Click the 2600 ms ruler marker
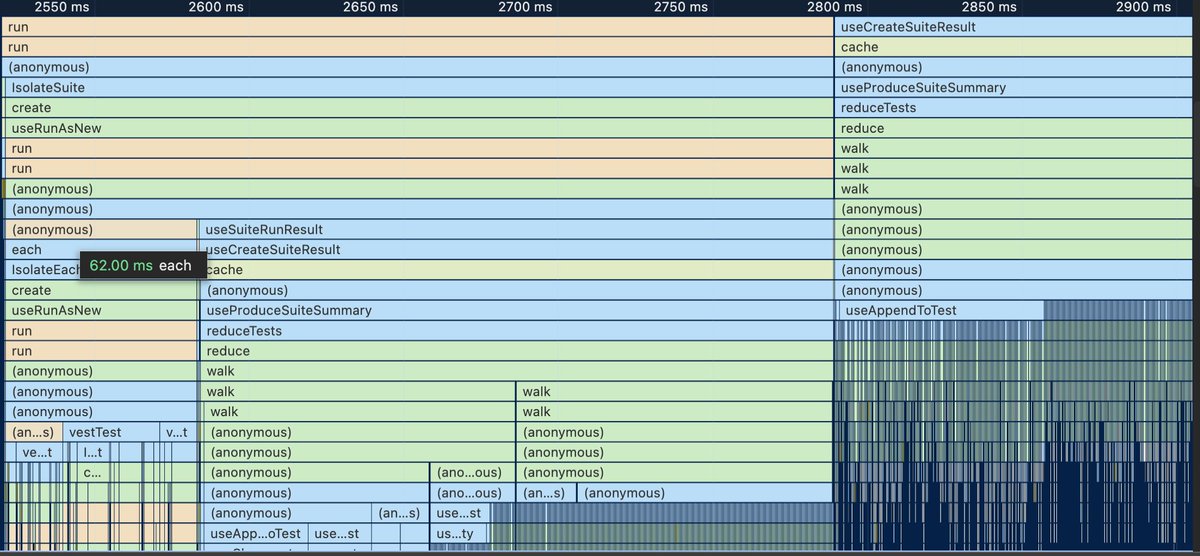This screenshot has height=556, width=1200. (215, 7)
